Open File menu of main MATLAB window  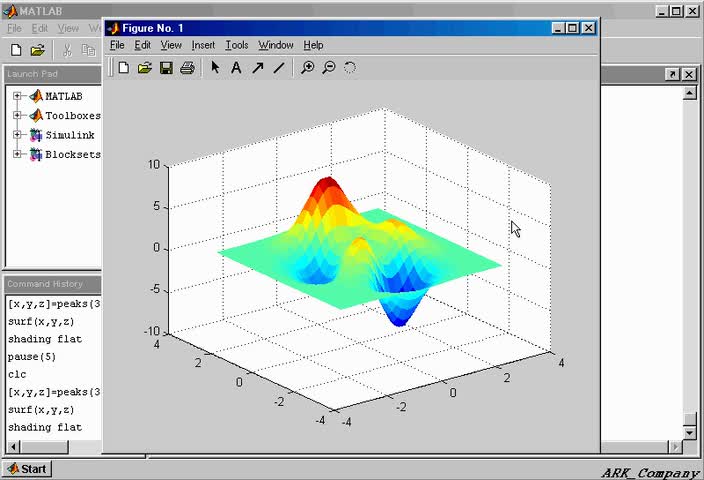click(14, 28)
